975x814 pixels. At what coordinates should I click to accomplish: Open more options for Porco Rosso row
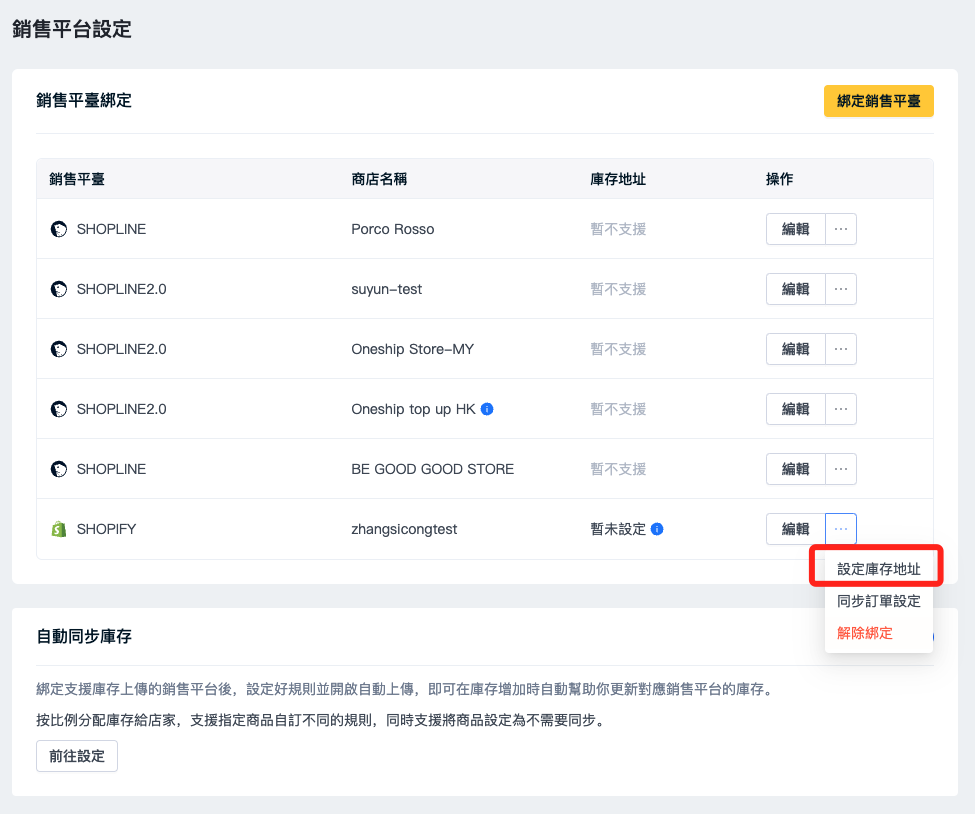click(x=841, y=229)
